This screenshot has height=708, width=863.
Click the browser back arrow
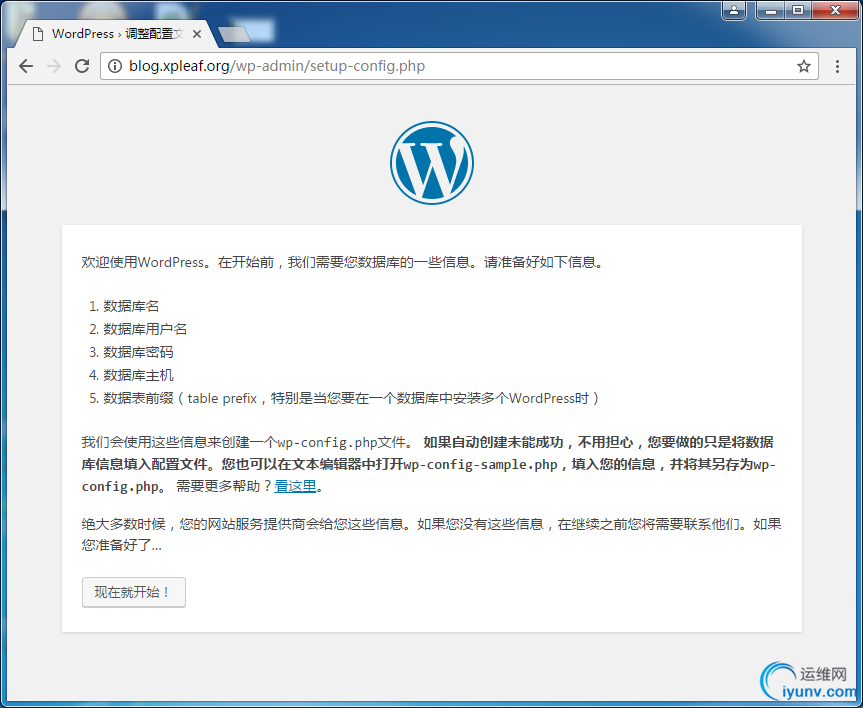[26, 67]
